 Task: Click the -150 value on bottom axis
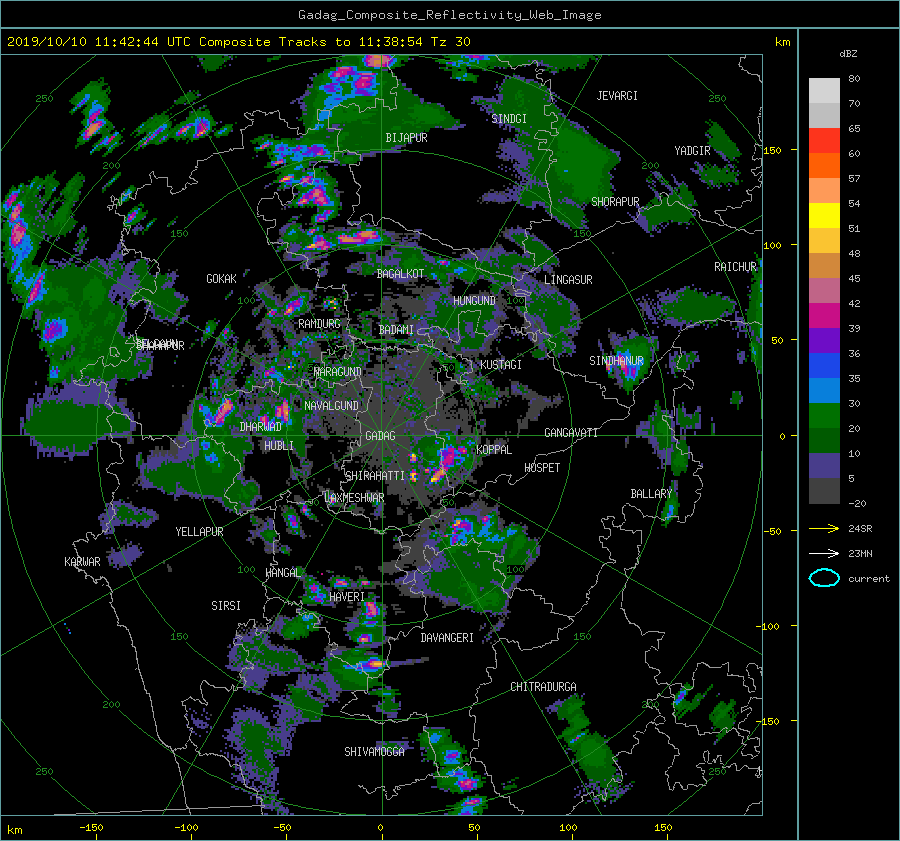point(91,827)
